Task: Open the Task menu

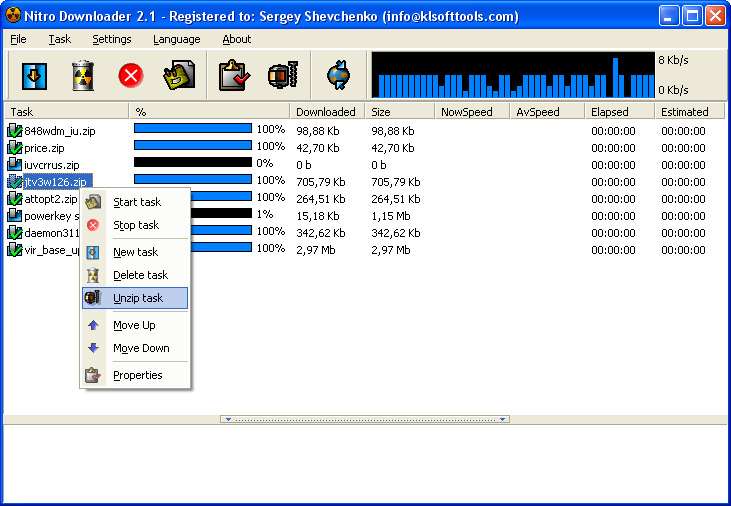Action: [60, 39]
